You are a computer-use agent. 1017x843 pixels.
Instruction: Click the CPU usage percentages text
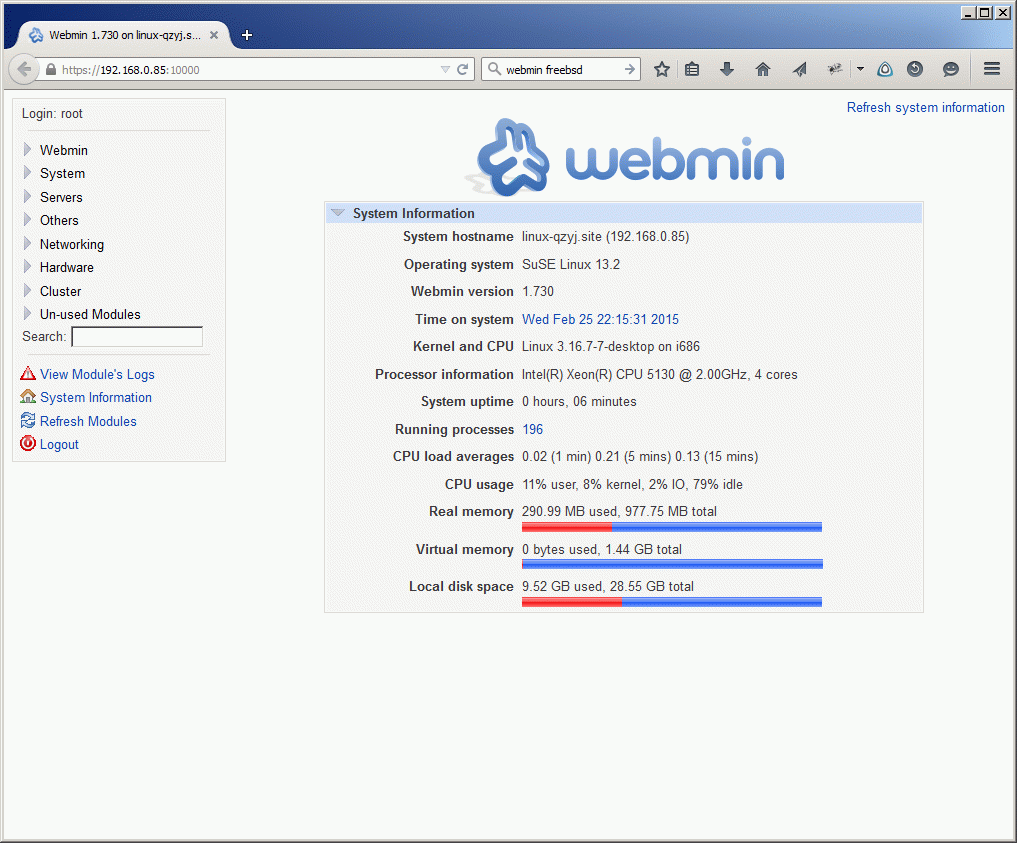click(x=632, y=484)
